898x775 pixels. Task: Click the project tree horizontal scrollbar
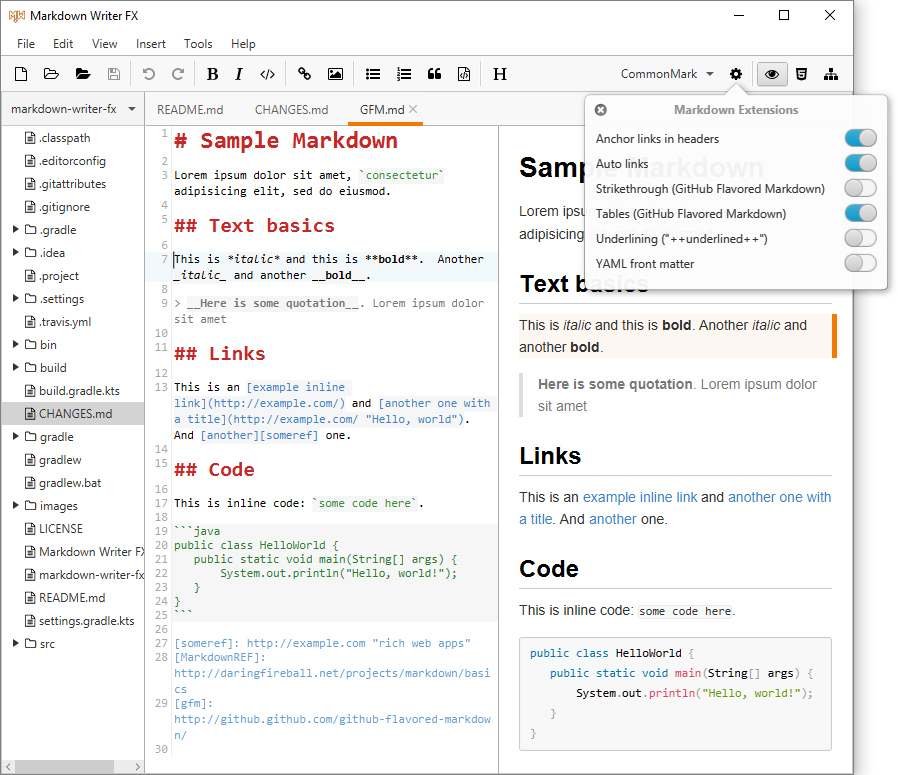(64, 766)
